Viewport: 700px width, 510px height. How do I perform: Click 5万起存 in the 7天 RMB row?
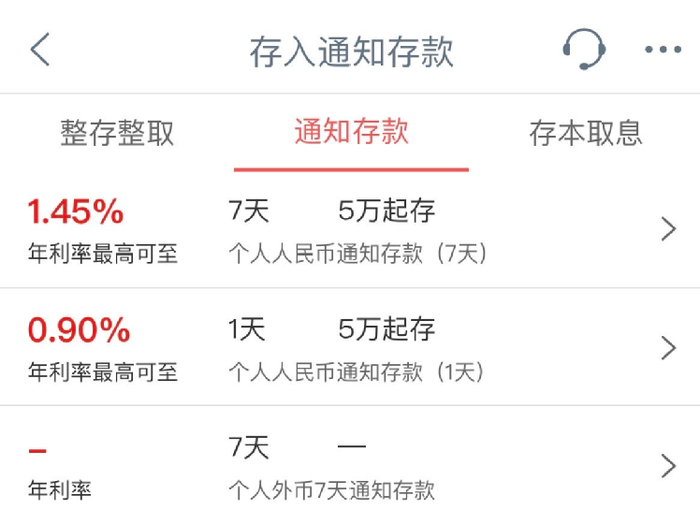click(387, 211)
